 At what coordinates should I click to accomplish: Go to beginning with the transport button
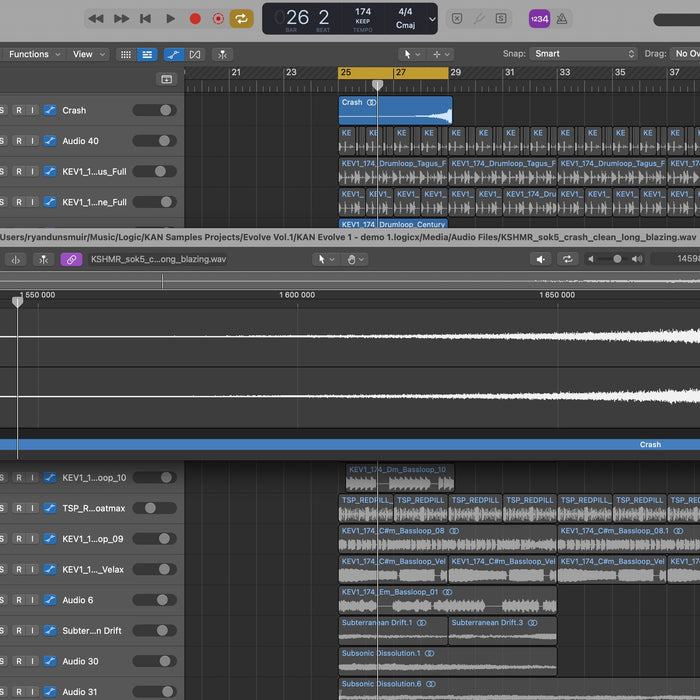pyautogui.click(x=146, y=19)
